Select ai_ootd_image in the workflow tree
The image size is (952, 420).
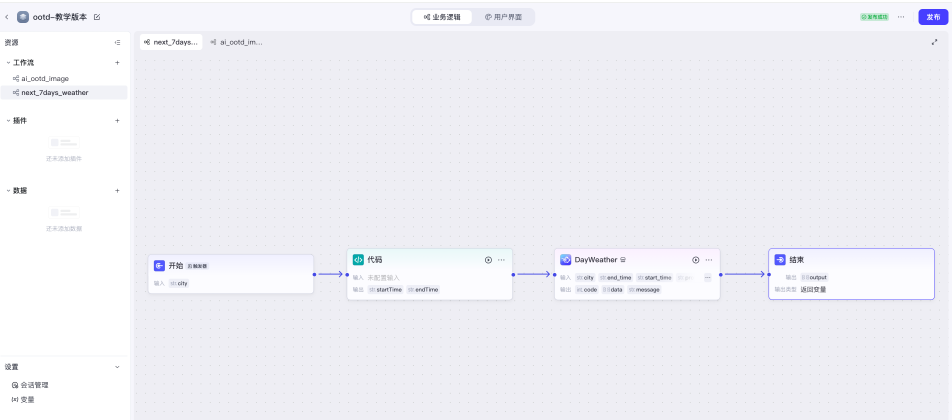coord(45,78)
